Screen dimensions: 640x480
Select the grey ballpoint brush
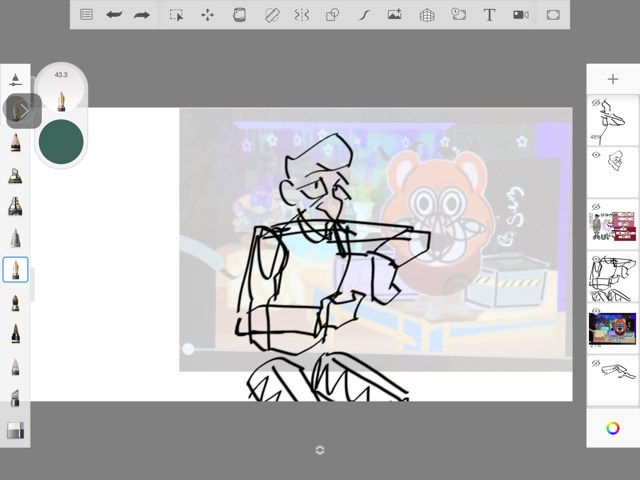15,238
